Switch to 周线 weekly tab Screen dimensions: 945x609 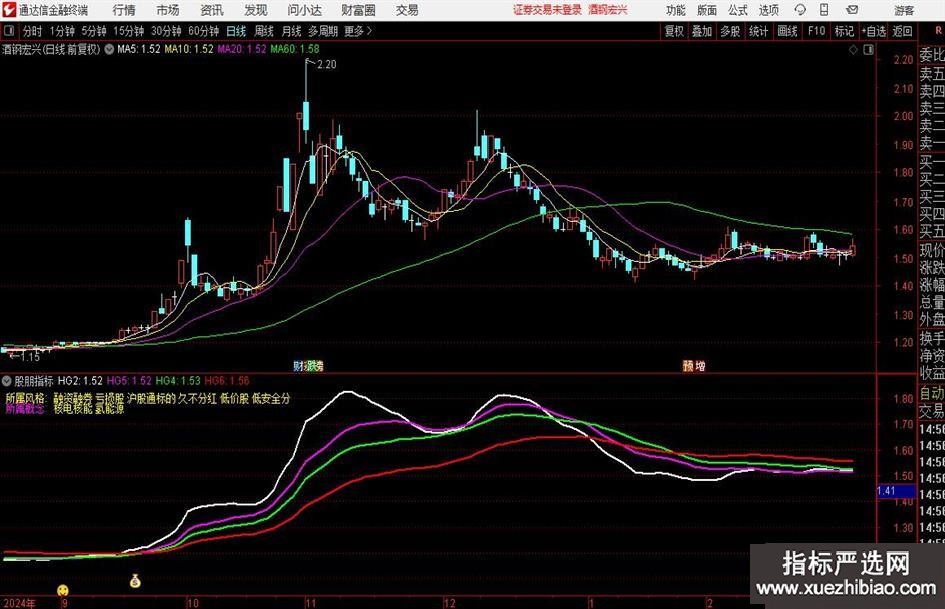[264, 31]
